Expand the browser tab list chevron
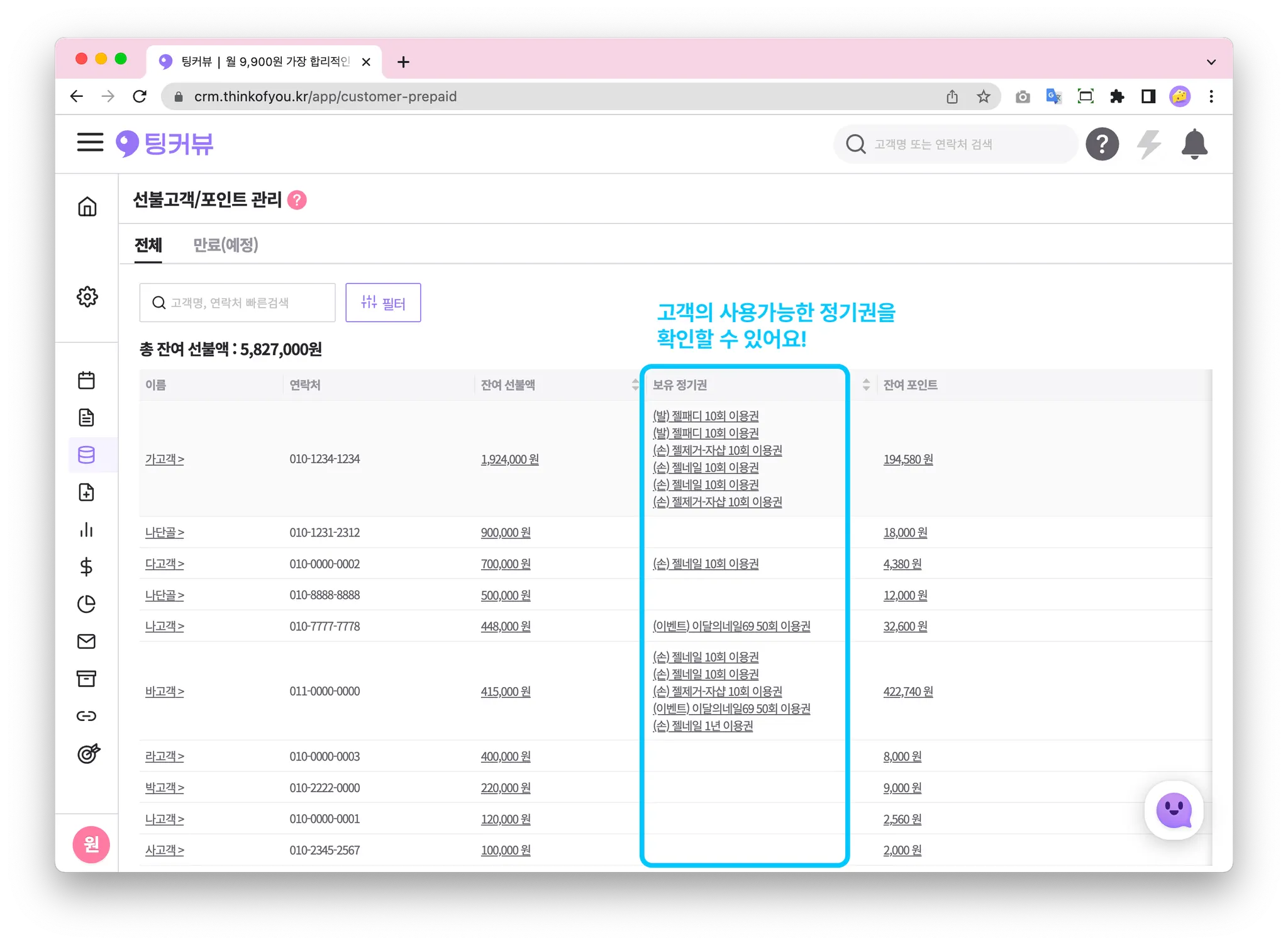1288x945 pixels. pyautogui.click(x=1211, y=62)
